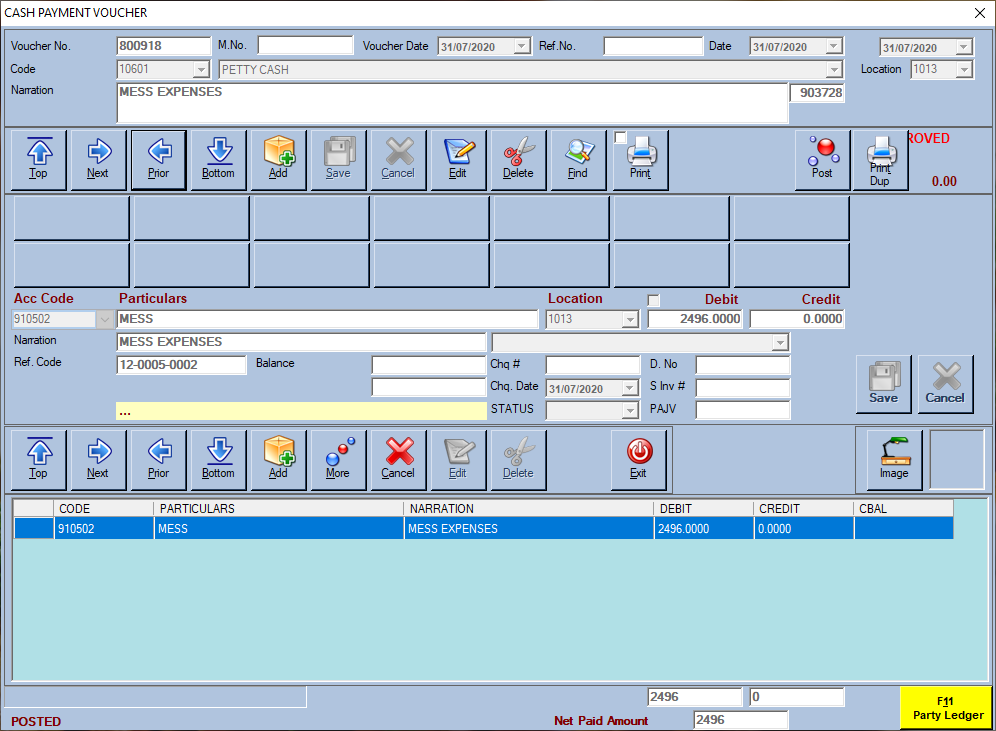Viewport: 996px width, 731px height.
Task: Save the entry line with diskette icon
Action: click(x=884, y=384)
